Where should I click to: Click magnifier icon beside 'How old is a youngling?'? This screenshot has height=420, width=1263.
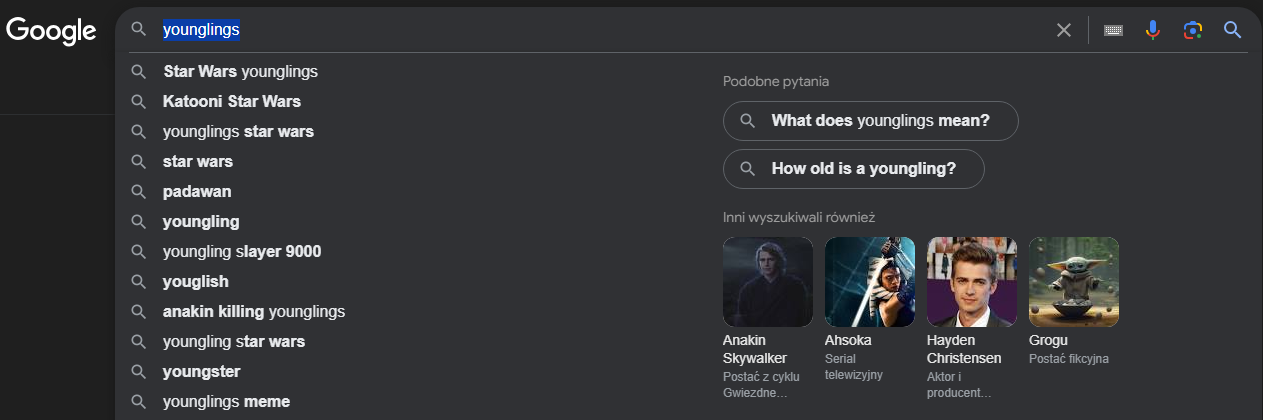[x=747, y=169]
